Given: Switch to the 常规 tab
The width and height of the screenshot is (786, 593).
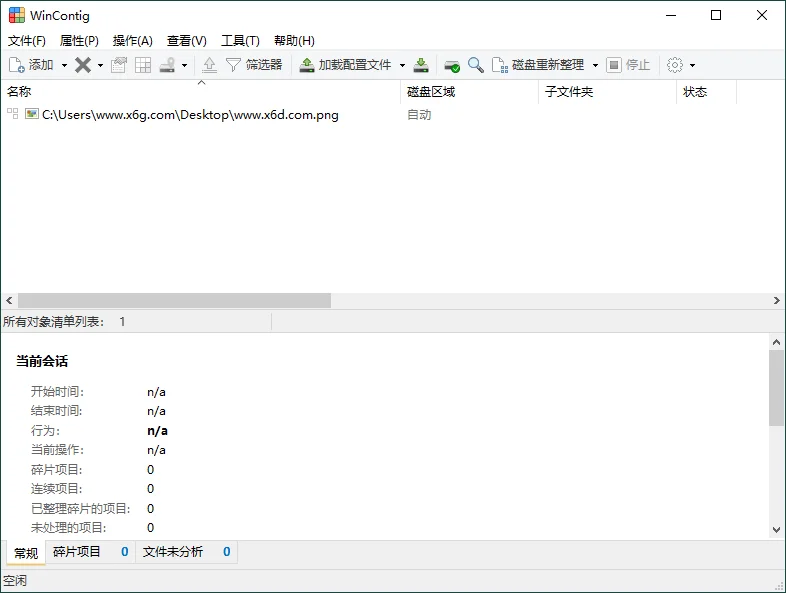Looking at the screenshot, I should click(26, 553).
